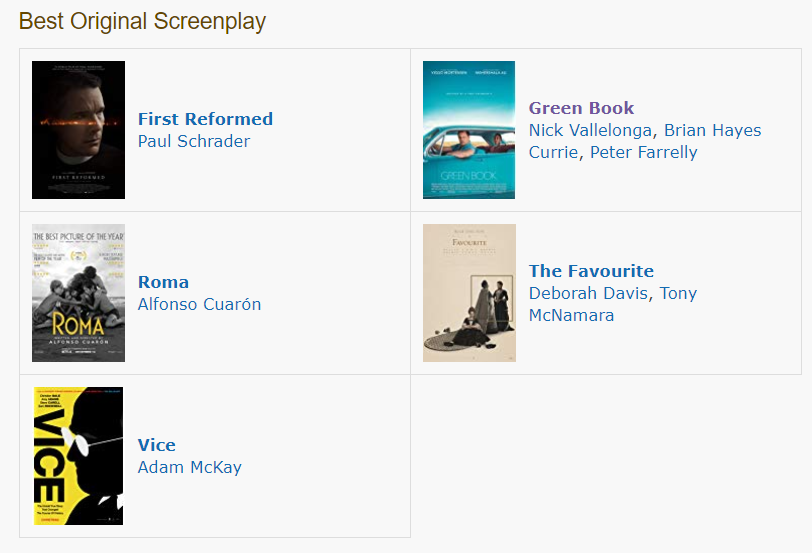Click the Alfonso Cuarón name link
Image resolution: width=812 pixels, height=553 pixels.
tap(199, 304)
